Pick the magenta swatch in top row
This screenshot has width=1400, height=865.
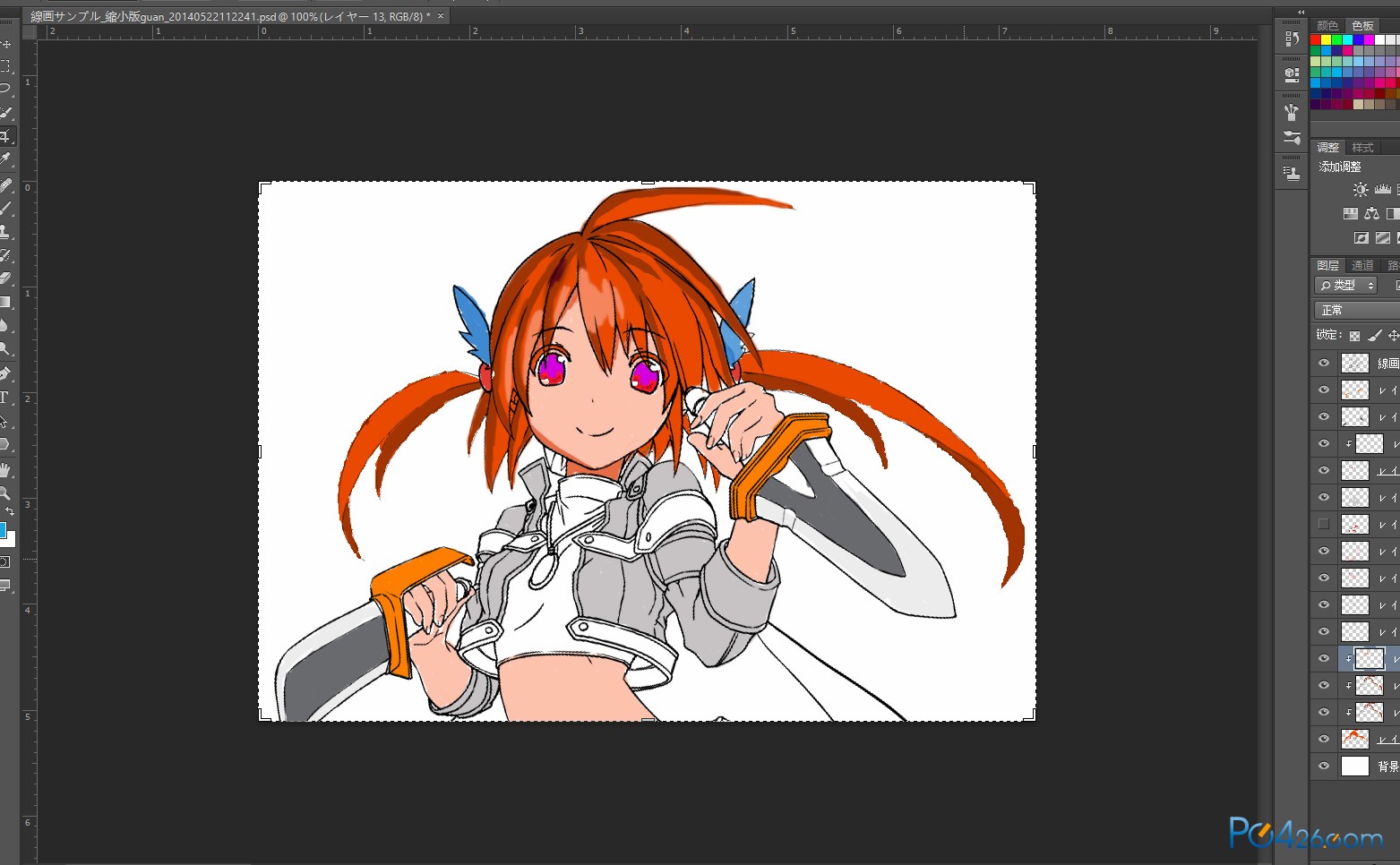1369,39
